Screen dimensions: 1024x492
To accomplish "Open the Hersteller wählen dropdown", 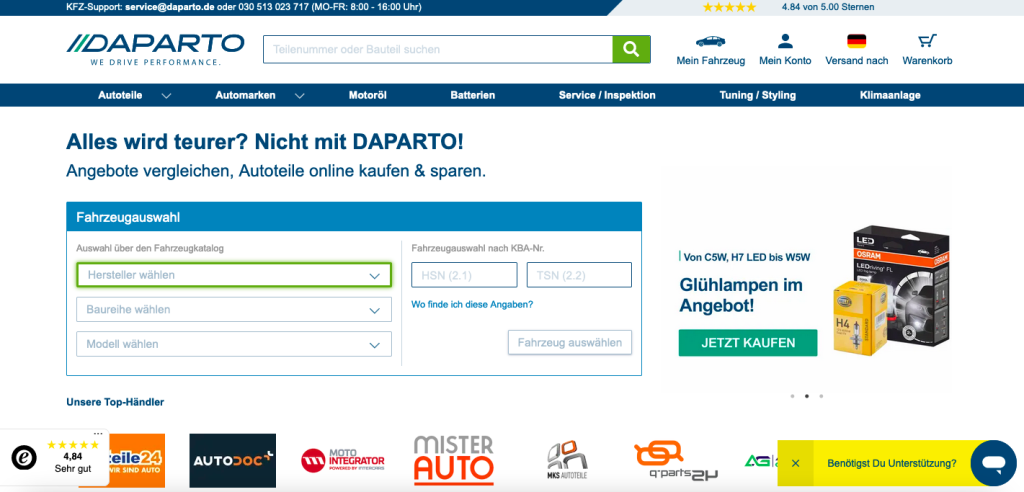I will click(234, 275).
